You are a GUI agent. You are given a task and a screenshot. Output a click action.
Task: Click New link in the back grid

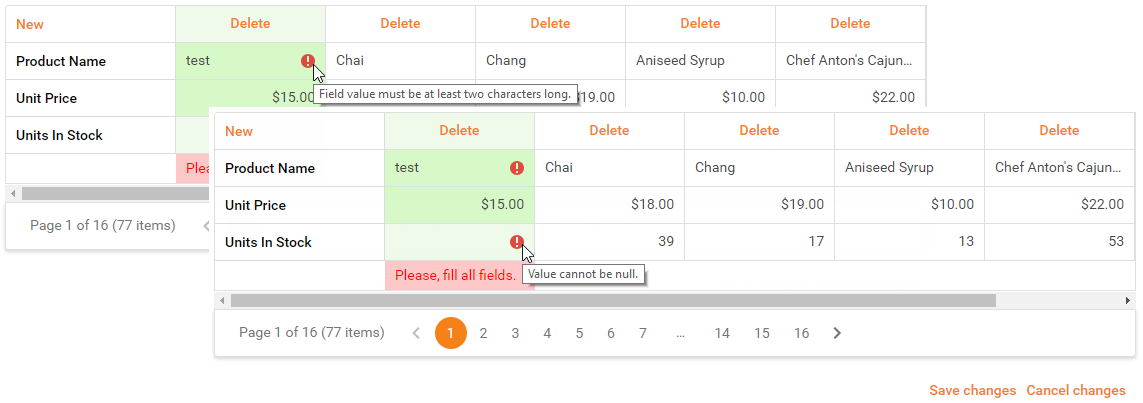point(30,24)
